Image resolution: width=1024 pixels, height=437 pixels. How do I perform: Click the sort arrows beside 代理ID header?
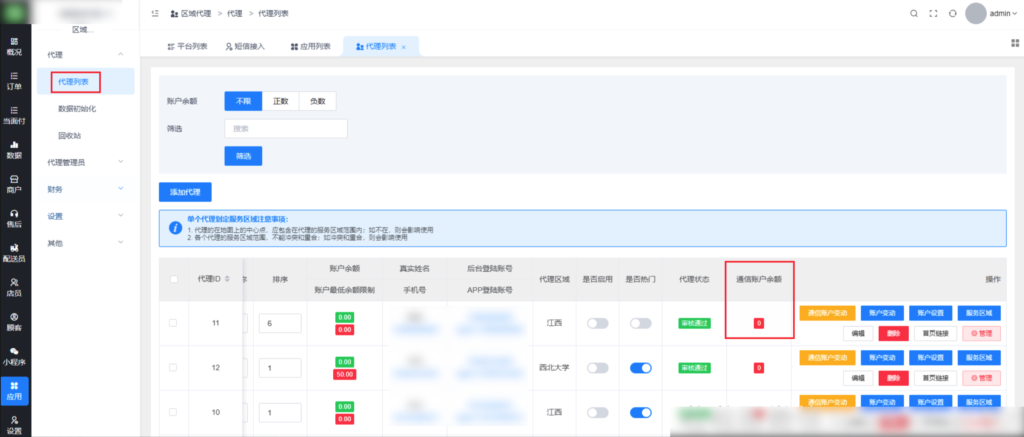pyautogui.click(x=227, y=279)
